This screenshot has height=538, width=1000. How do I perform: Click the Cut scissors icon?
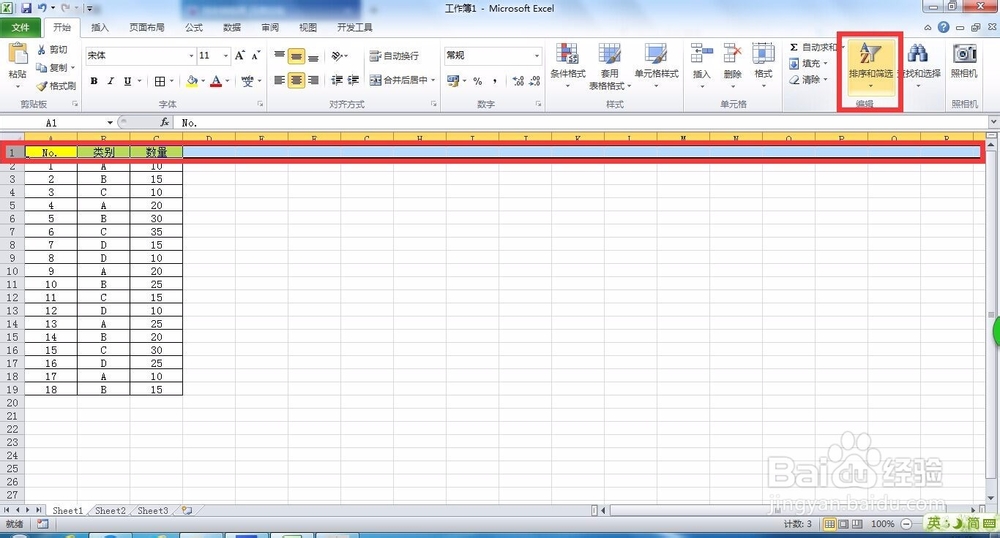[x=41, y=50]
